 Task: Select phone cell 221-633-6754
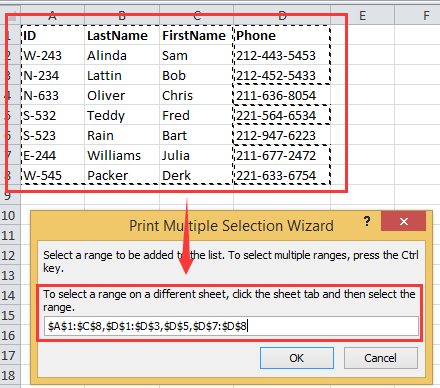282,175
